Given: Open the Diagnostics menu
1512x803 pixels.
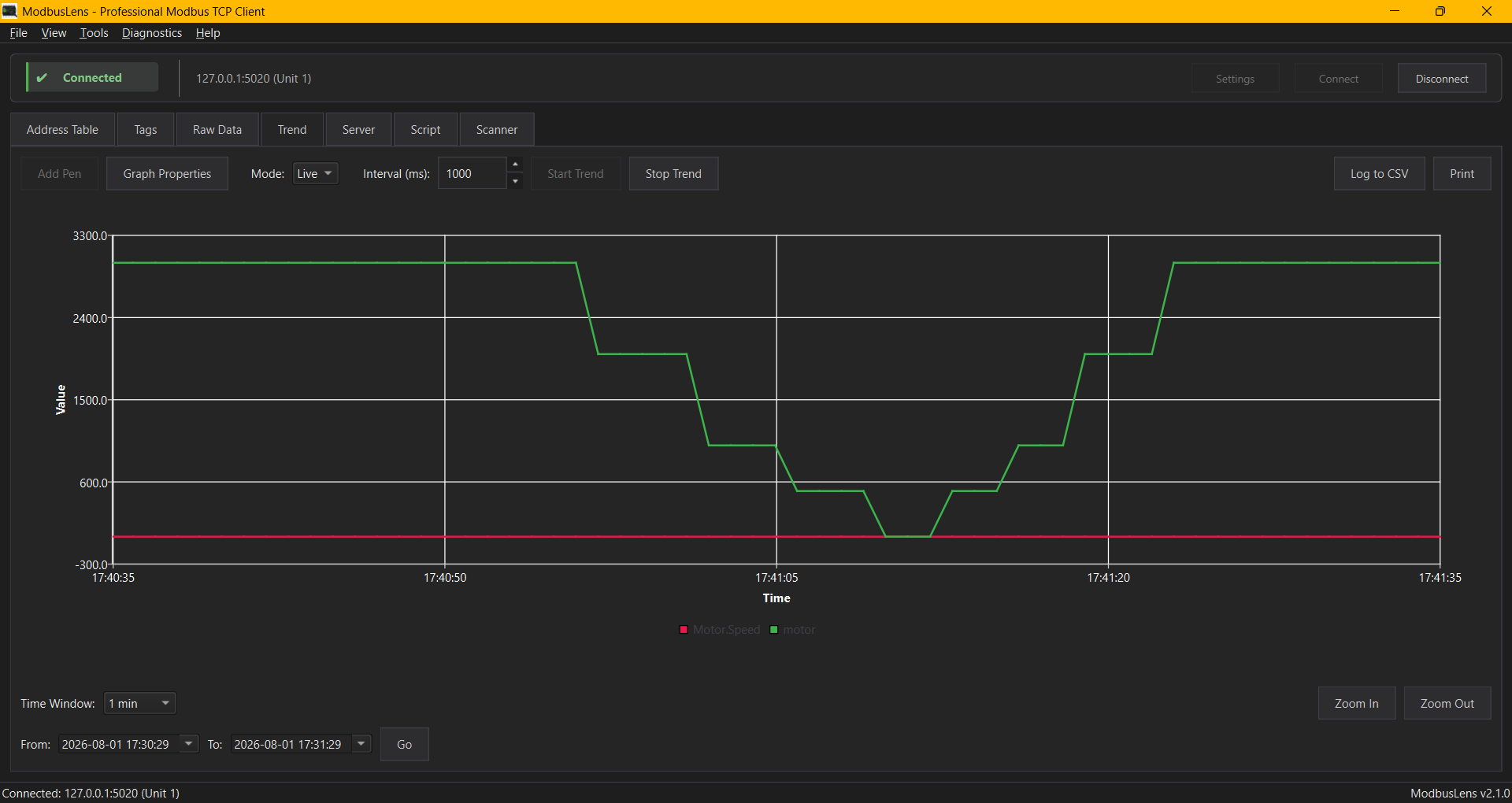Looking at the screenshot, I should (x=152, y=33).
